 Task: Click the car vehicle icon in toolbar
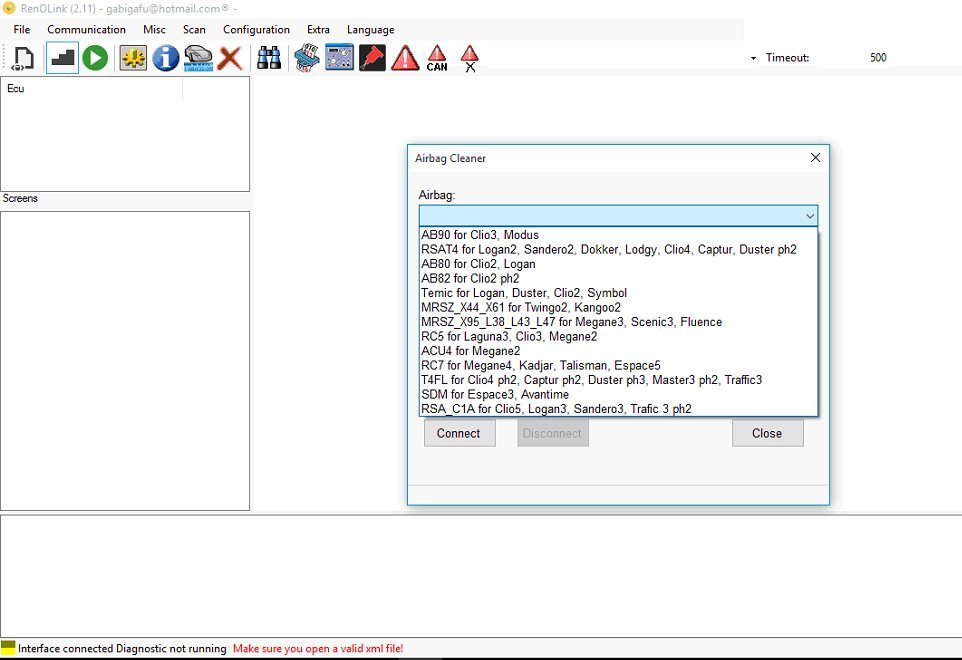[x=198, y=58]
